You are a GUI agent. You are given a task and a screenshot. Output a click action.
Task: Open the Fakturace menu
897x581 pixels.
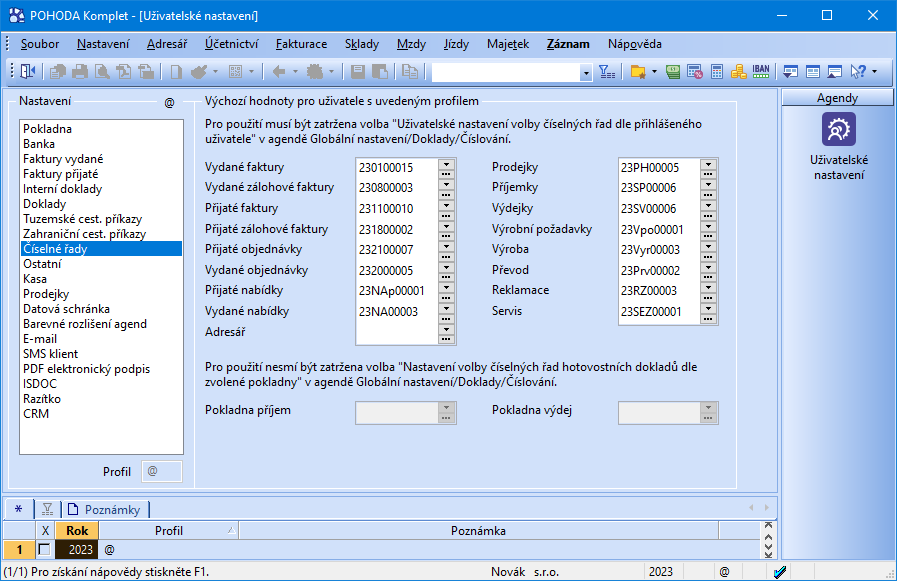(x=301, y=44)
